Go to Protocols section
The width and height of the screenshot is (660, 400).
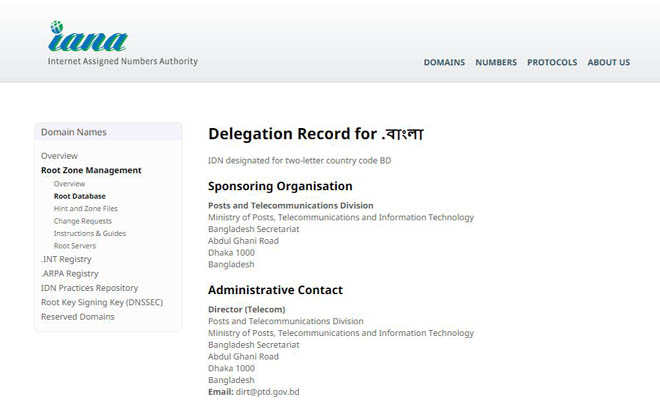point(552,62)
